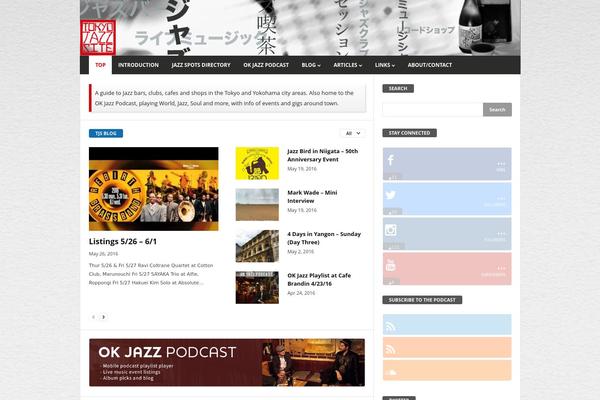600x400 pixels.
Task: Click the TJS BLOG label
Action: (106, 133)
